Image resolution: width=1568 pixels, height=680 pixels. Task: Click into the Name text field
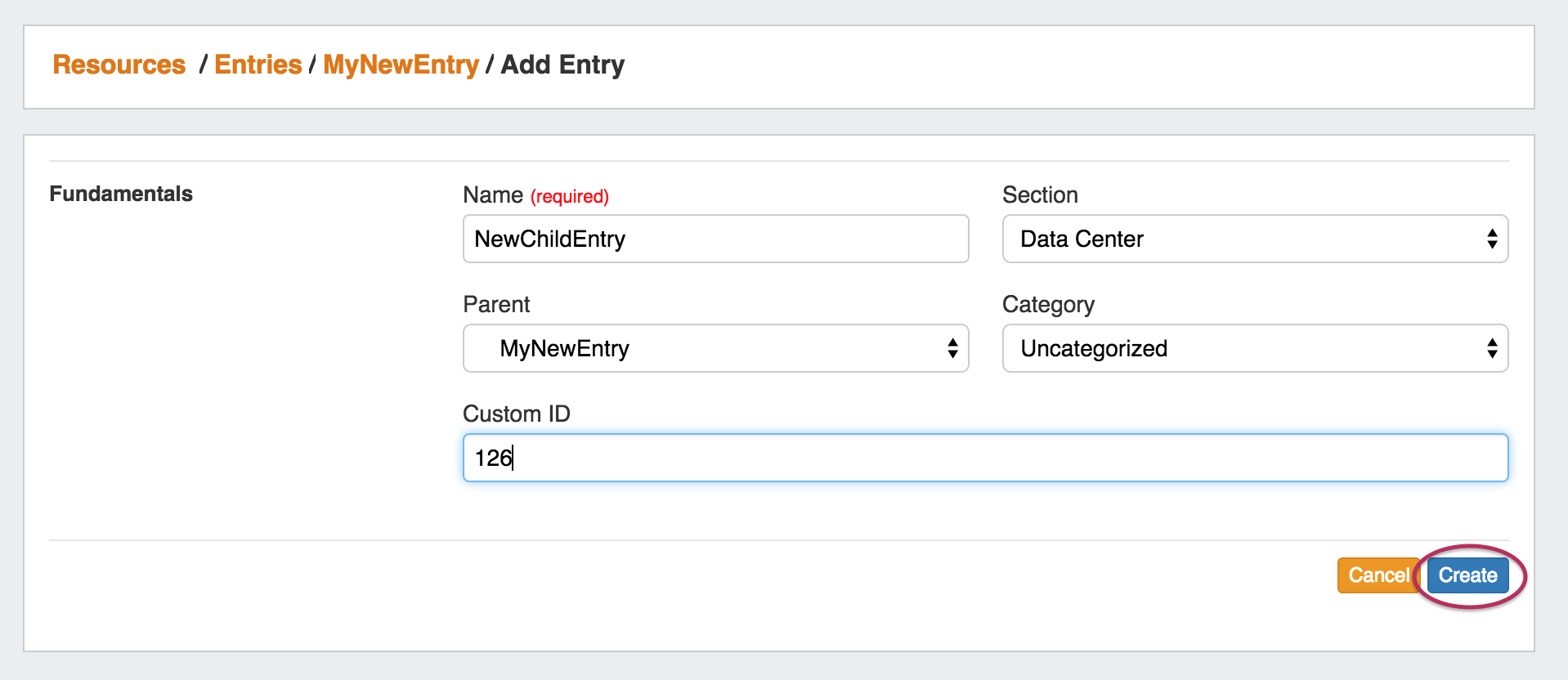point(715,239)
